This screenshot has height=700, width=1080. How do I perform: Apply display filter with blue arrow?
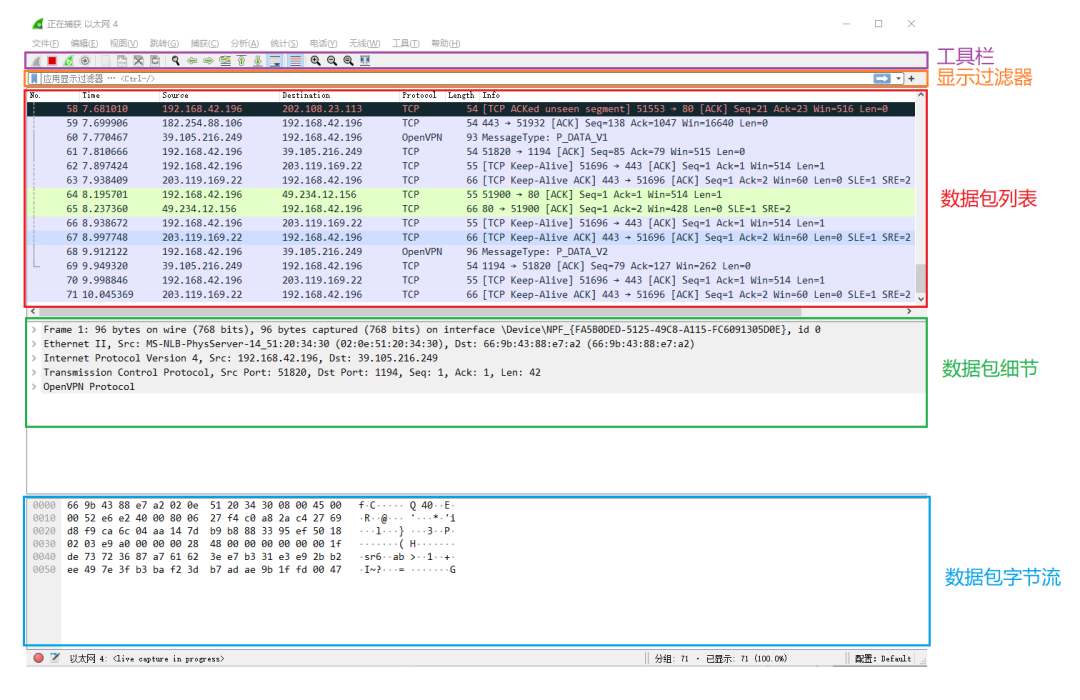click(x=882, y=79)
